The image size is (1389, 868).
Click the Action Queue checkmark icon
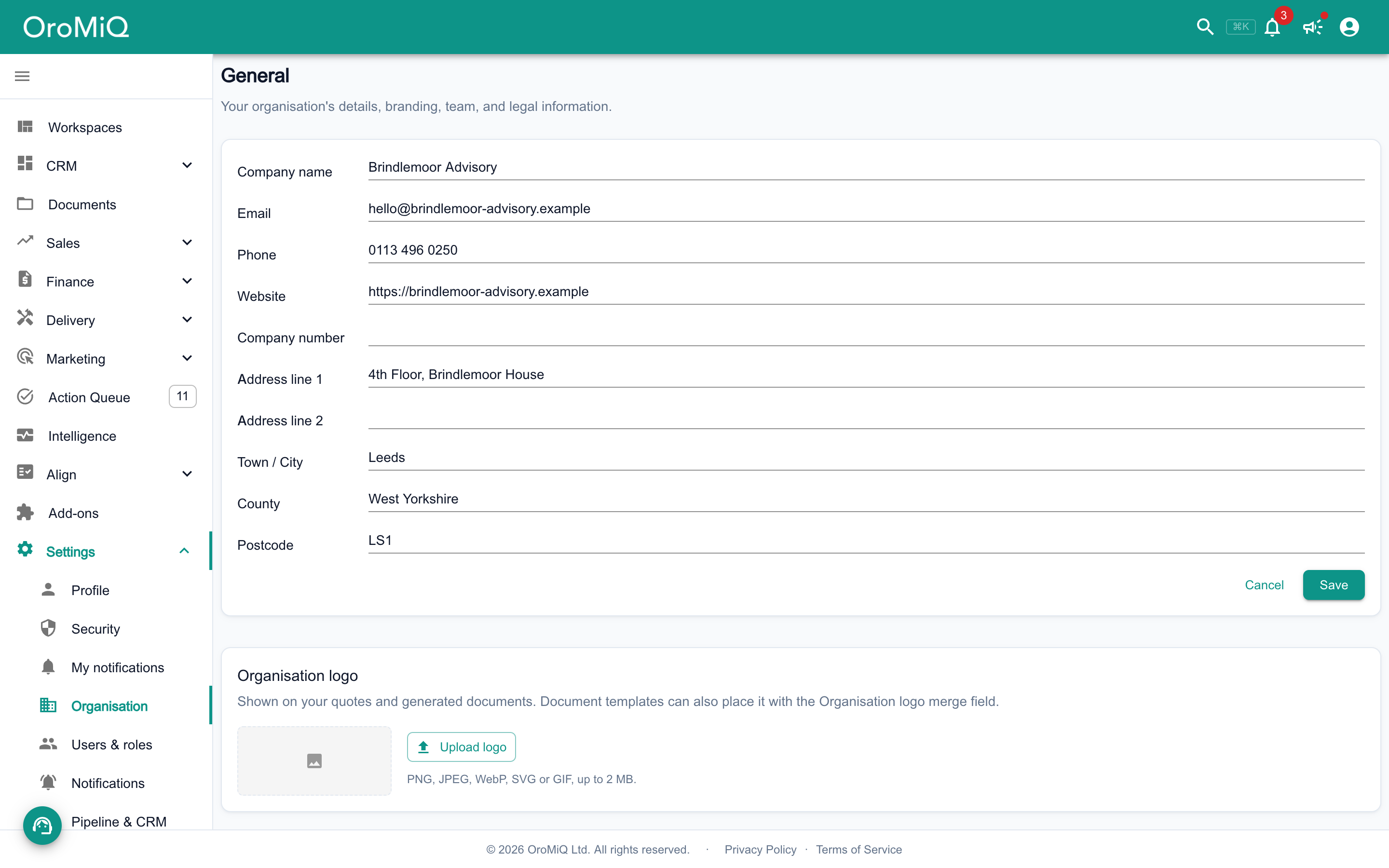click(x=25, y=397)
